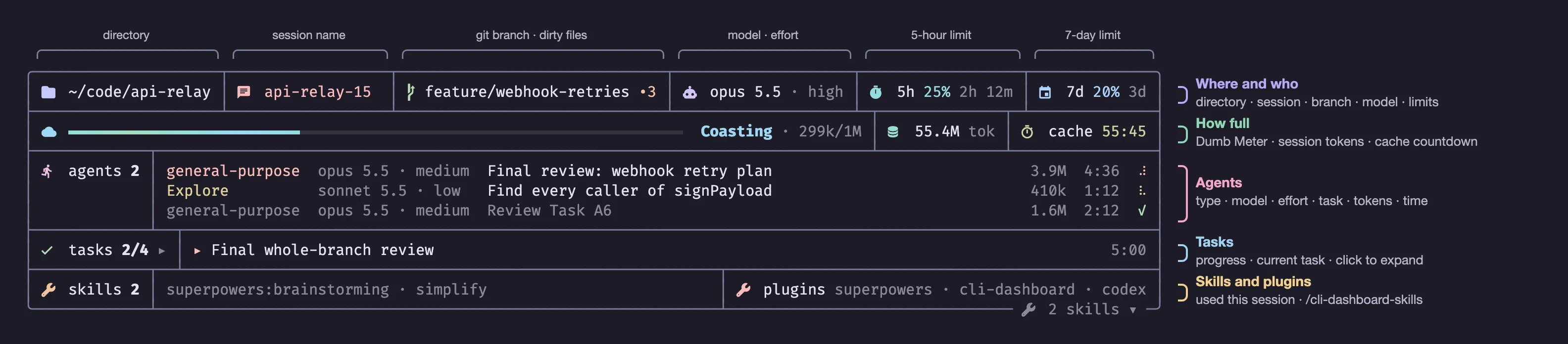Screen dimensions: 1568x344
Task: Select the api-relay-15 session name
Action: tap(317, 92)
